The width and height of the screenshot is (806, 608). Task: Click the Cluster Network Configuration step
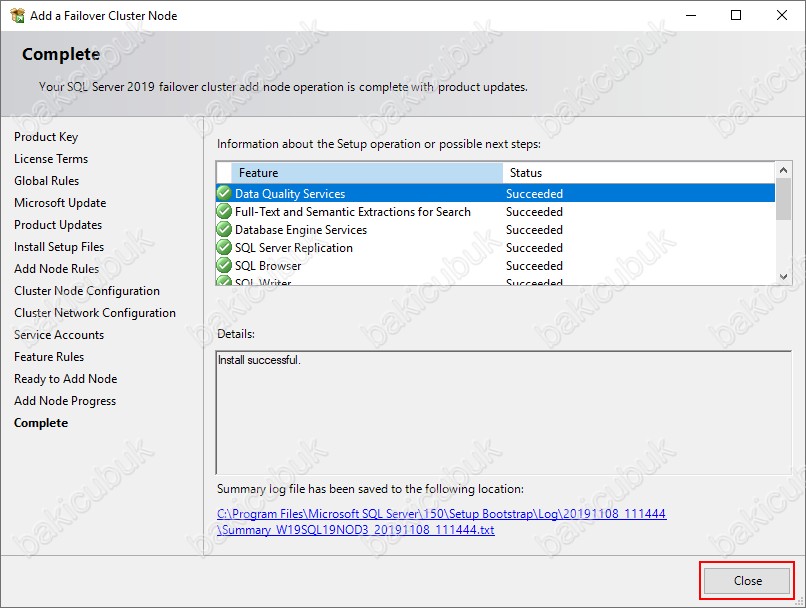click(x=95, y=313)
